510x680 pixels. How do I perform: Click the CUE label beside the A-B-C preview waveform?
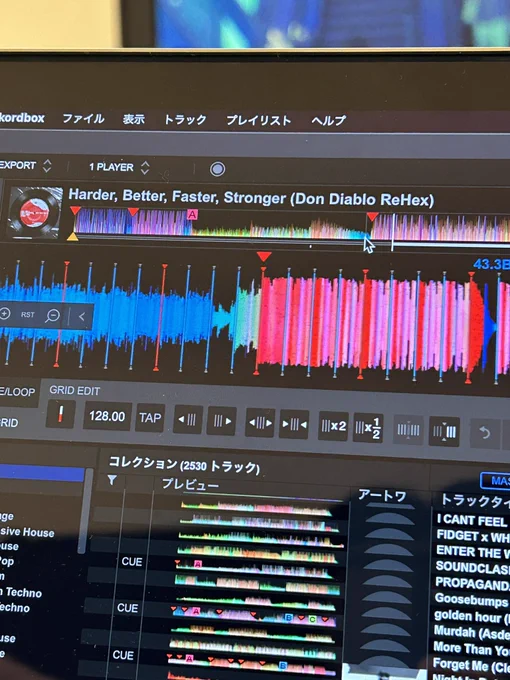click(x=127, y=608)
